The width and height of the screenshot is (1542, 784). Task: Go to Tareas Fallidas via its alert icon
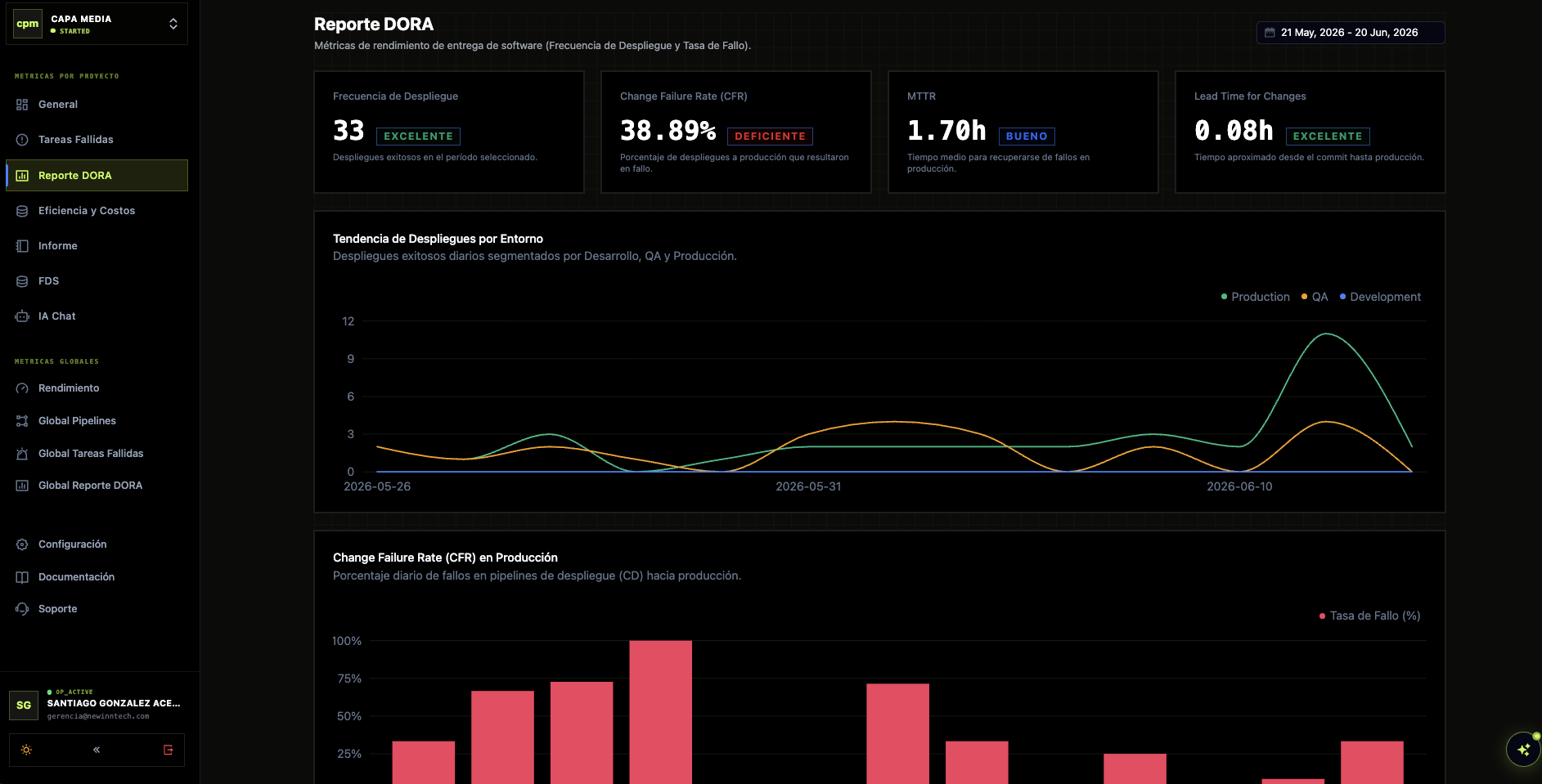(x=22, y=140)
